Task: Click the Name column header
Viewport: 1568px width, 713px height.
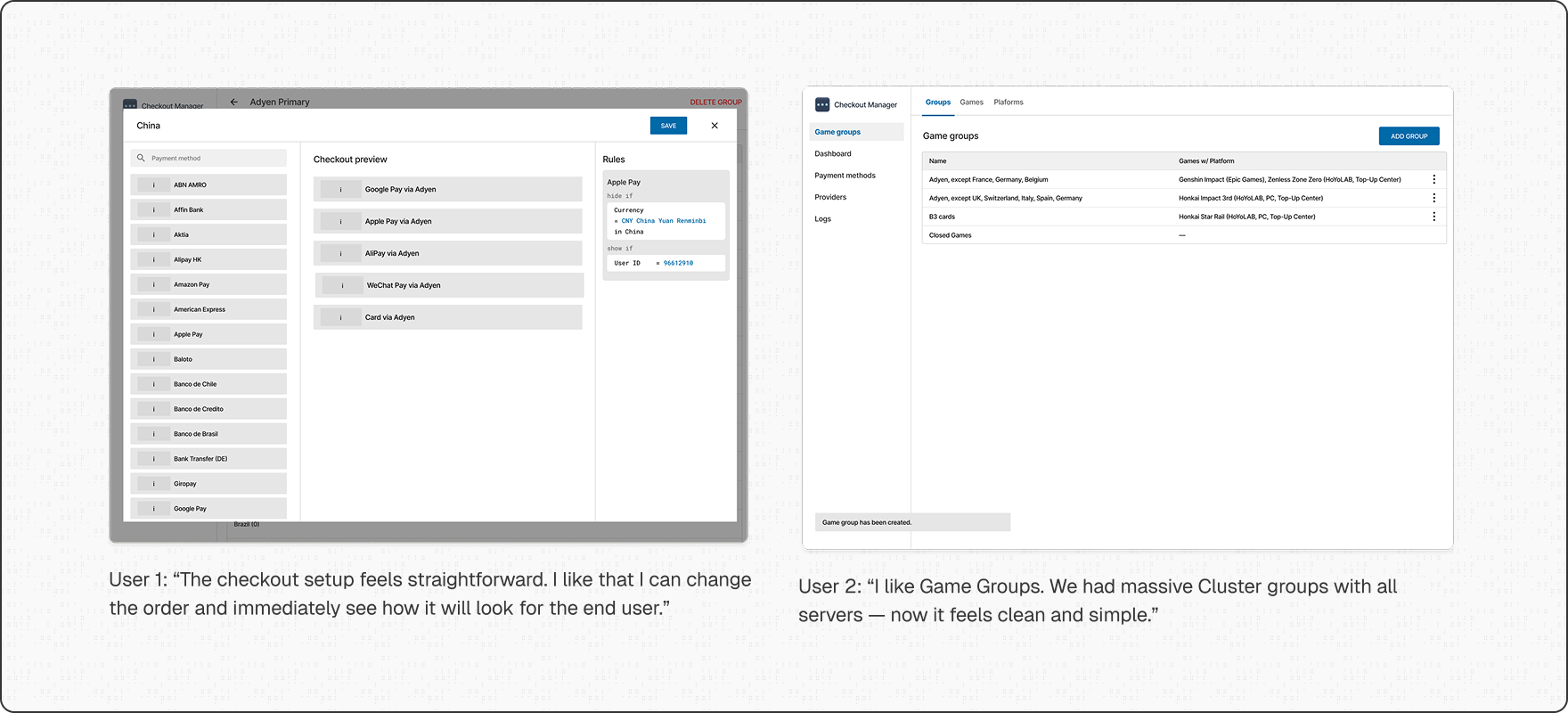Action: (938, 161)
